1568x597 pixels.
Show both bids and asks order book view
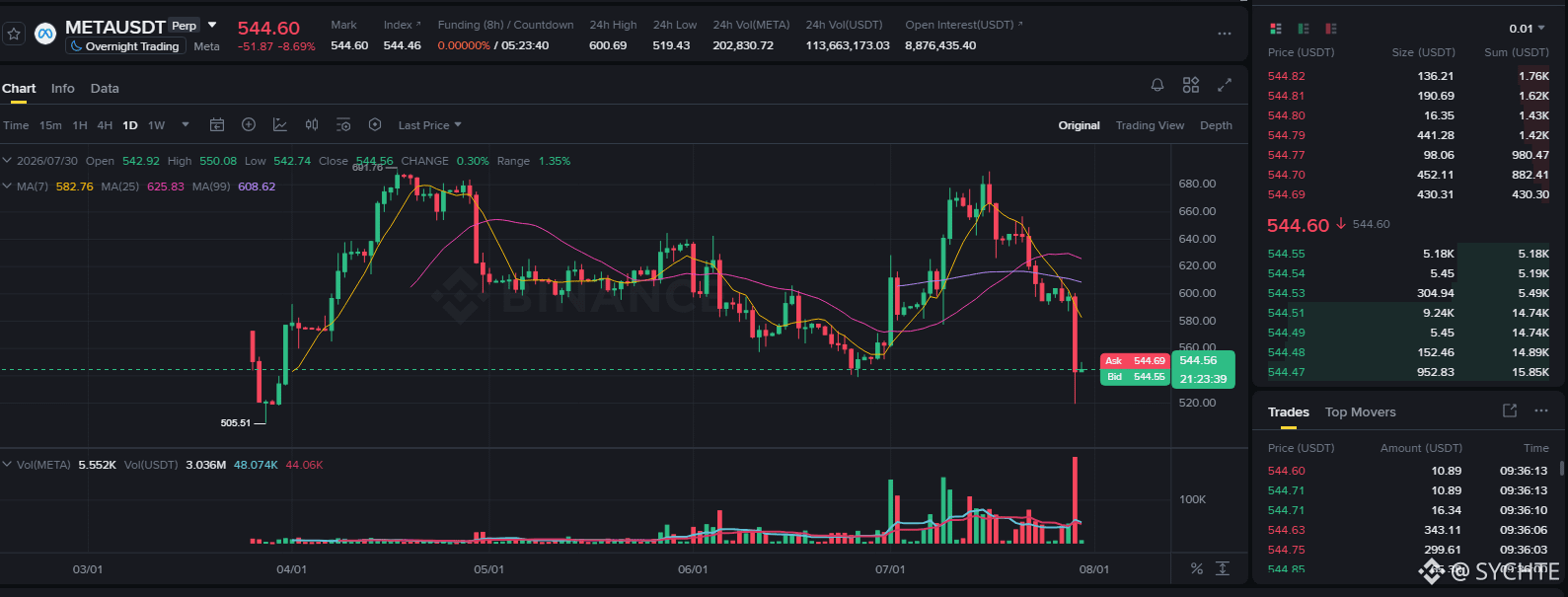[x=1276, y=29]
